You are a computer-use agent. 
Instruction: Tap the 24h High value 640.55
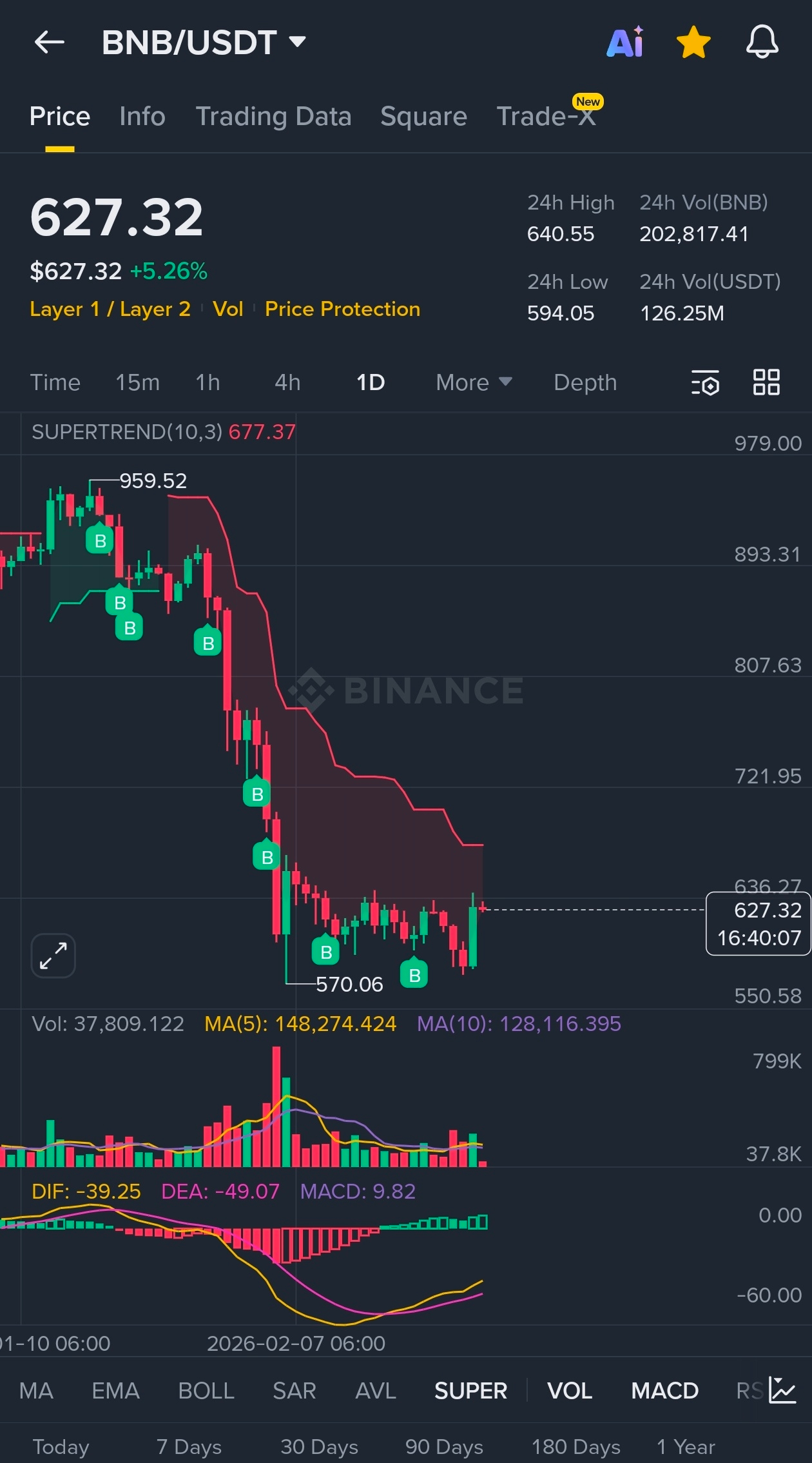pos(561,233)
